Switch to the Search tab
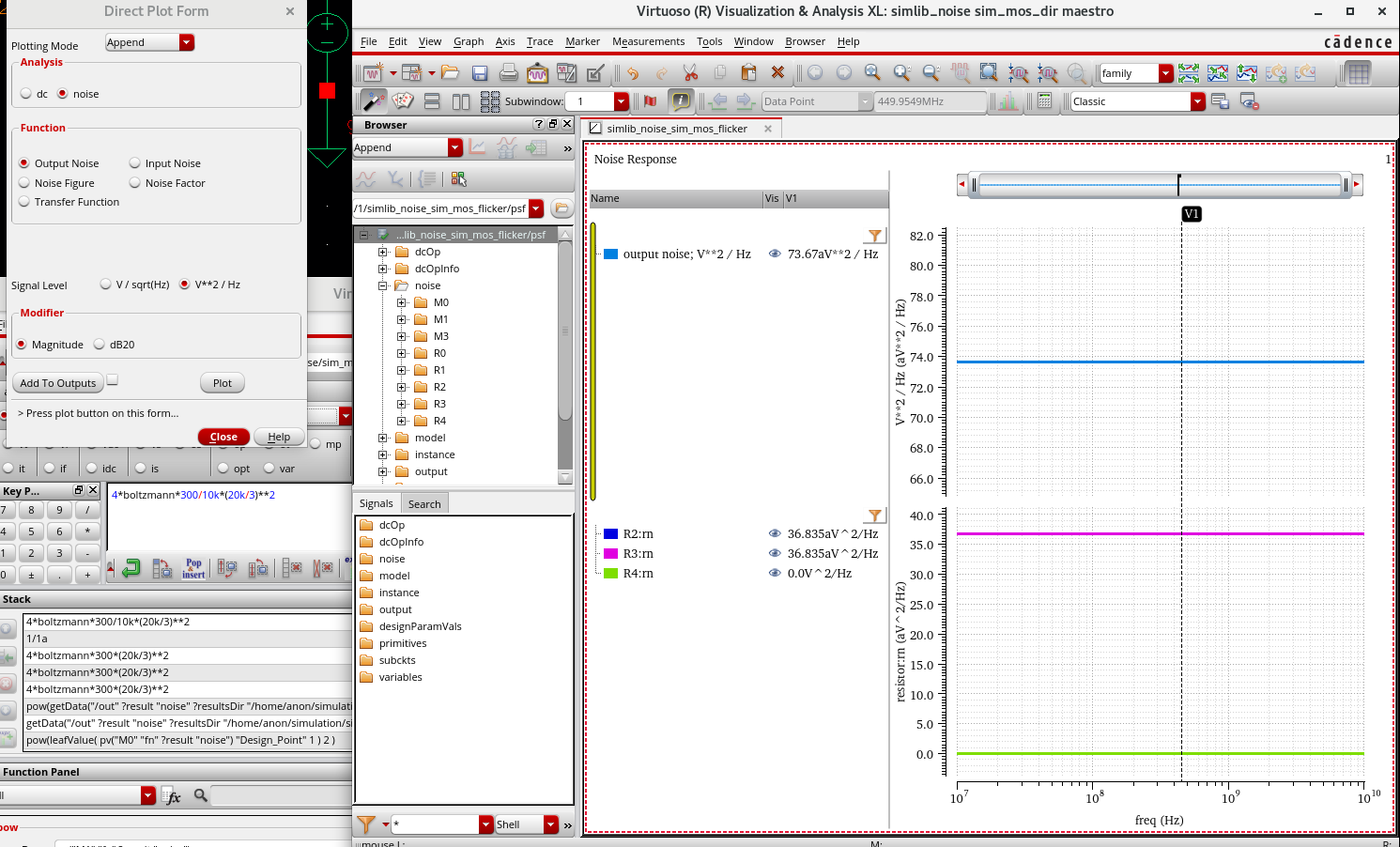 tap(424, 504)
